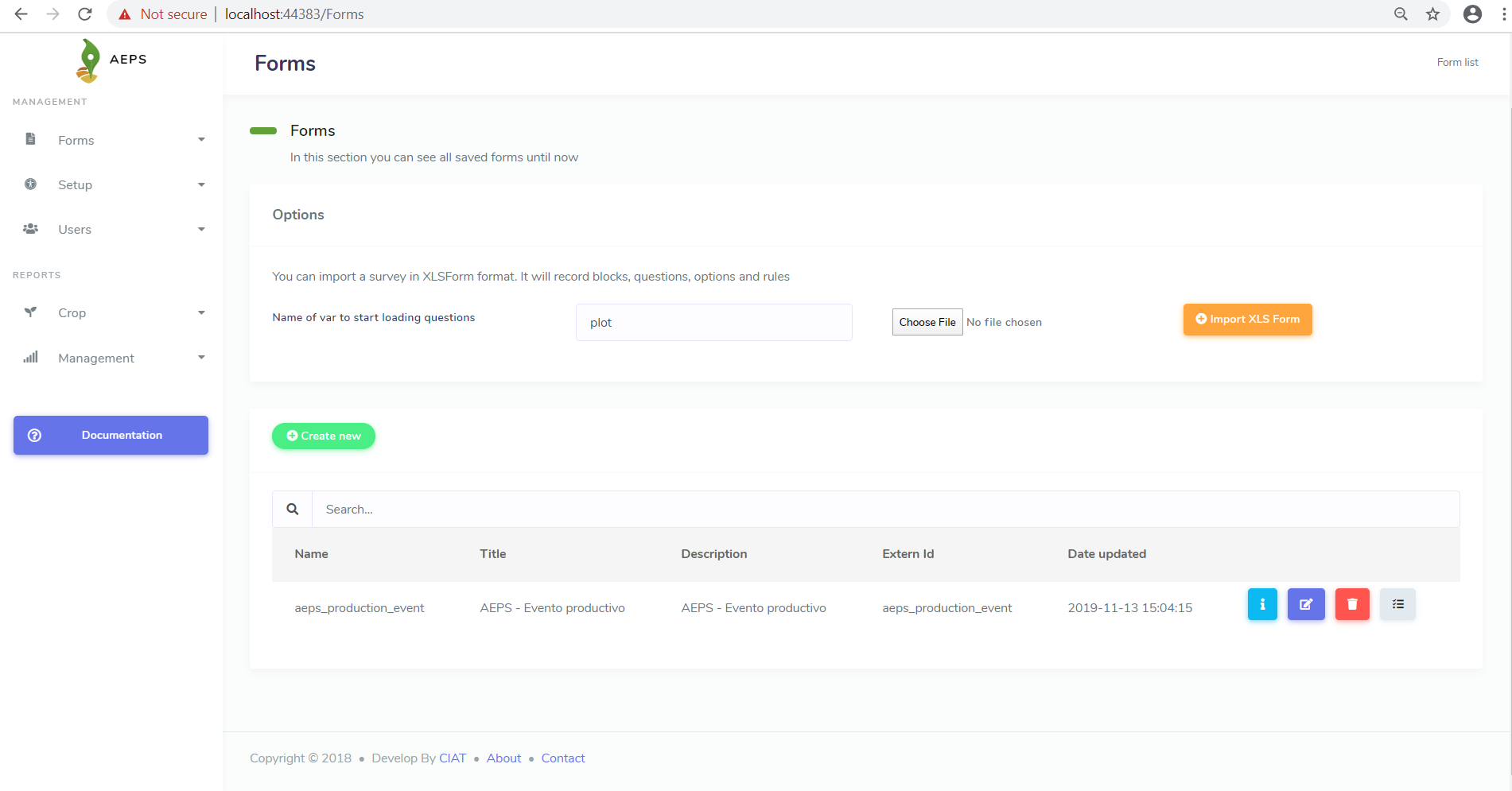Expand the Users sidebar menu arrow
This screenshot has width=1512, height=791.
coord(201,229)
